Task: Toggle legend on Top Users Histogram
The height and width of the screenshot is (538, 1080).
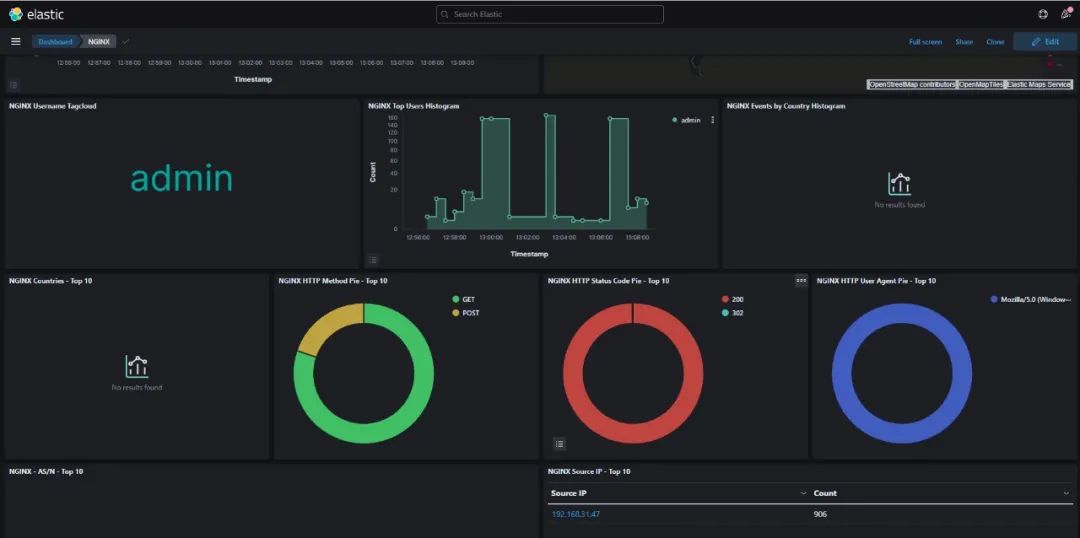Action: coord(373,260)
